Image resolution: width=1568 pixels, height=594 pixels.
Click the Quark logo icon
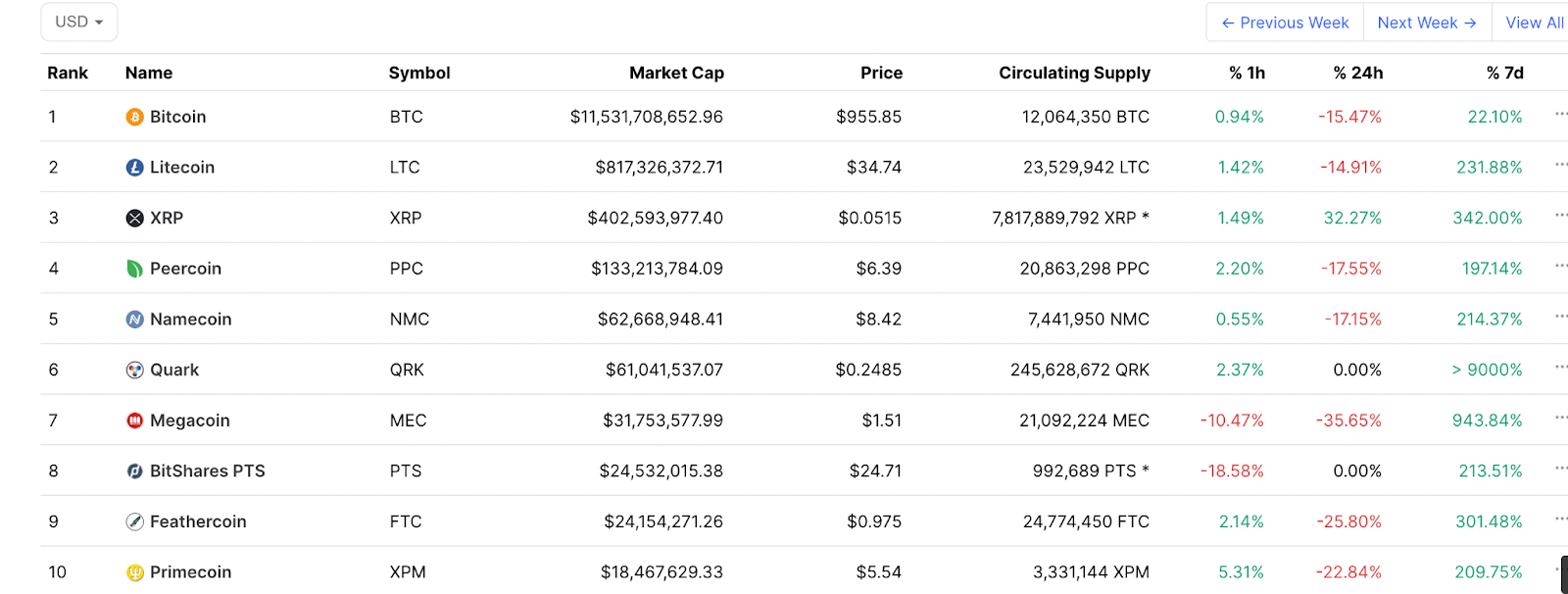(x=135, y=371)
